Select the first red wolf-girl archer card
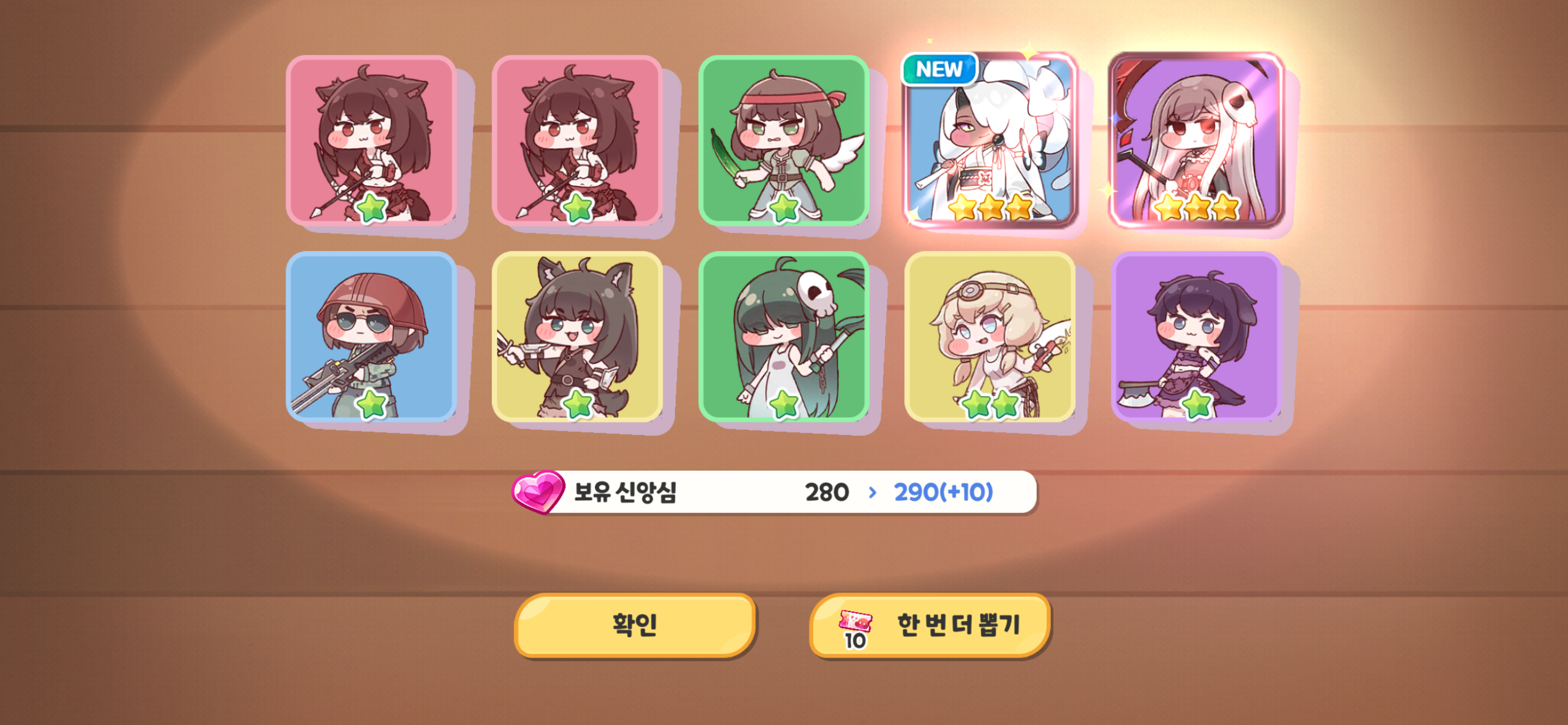The width and height of the screenshot is (1568, 725). [x=372, y=140]
